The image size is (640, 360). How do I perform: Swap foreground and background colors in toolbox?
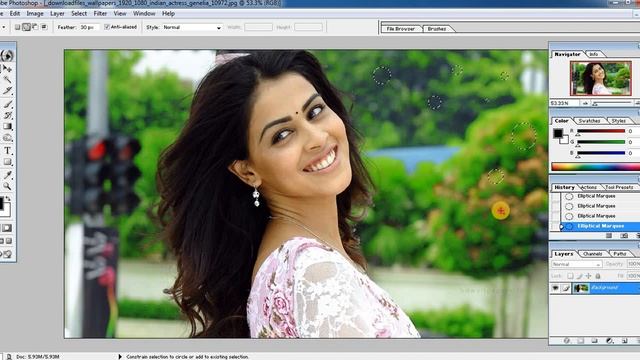click(9, 198)
